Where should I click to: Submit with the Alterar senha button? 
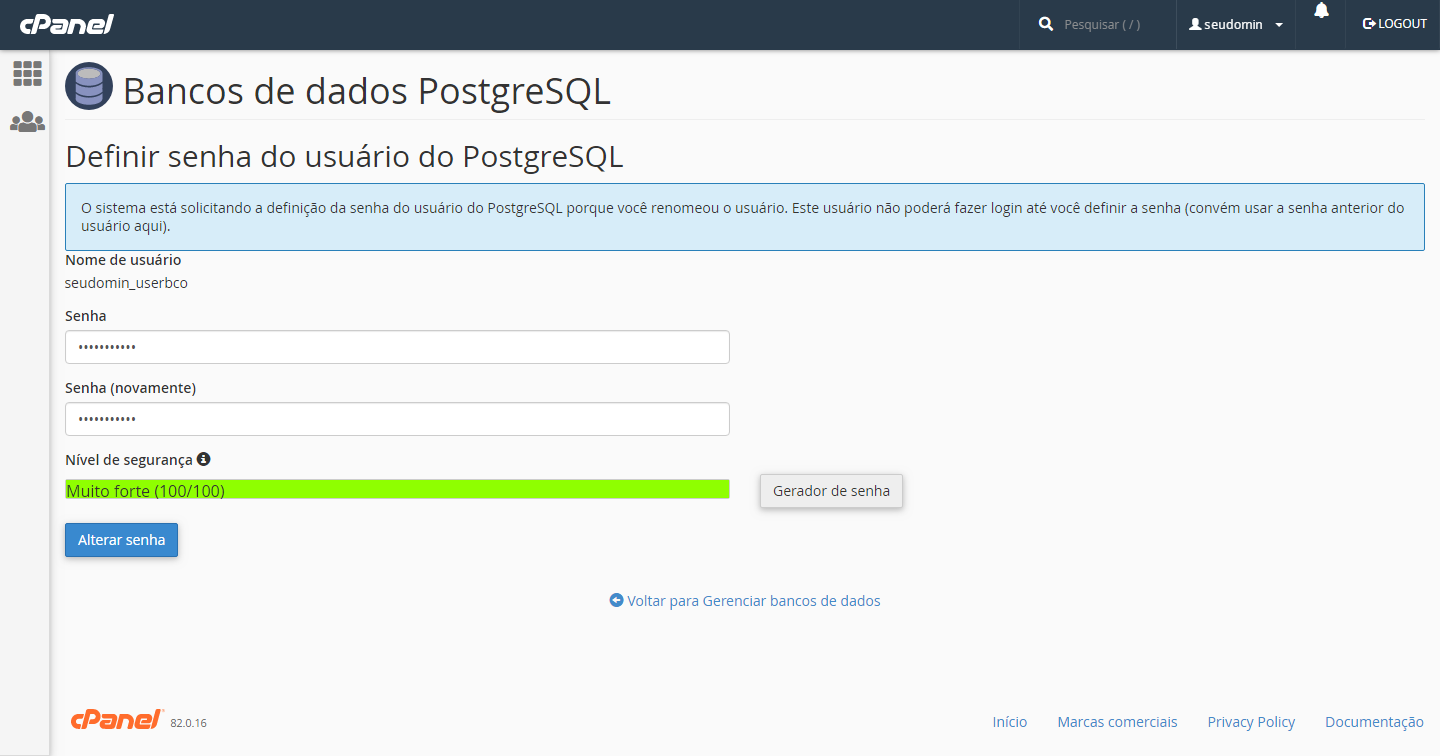pos(121,540)
